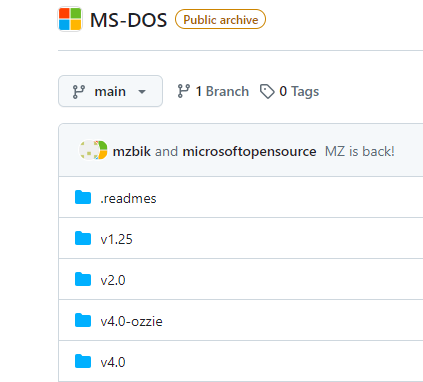Click the Microsoft logo avatar

point(70,19)
